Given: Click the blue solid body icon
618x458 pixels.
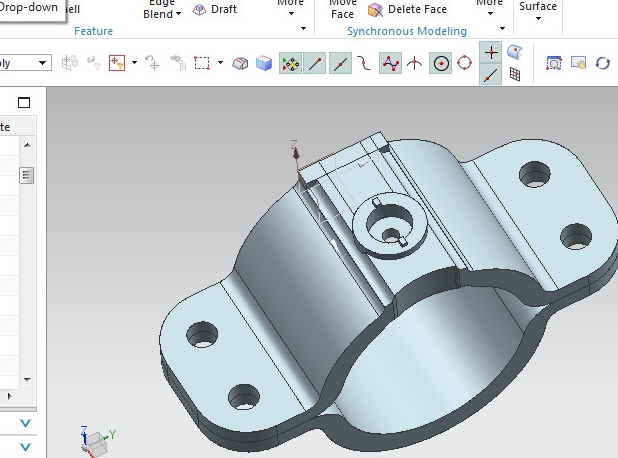Looking at the screenshot, I should [264, 63].
